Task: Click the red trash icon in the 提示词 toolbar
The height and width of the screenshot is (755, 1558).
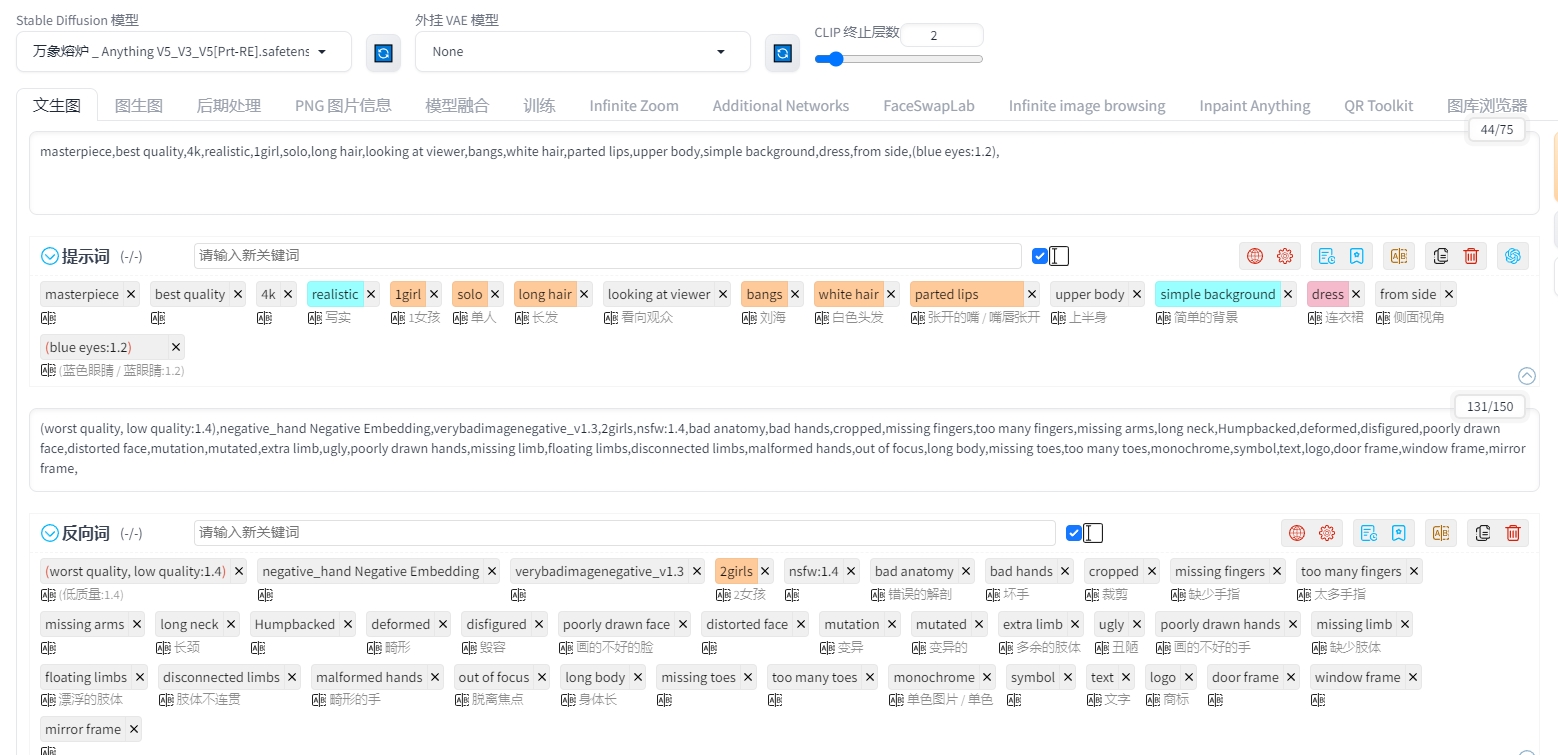Action: tap(1471, 256)
